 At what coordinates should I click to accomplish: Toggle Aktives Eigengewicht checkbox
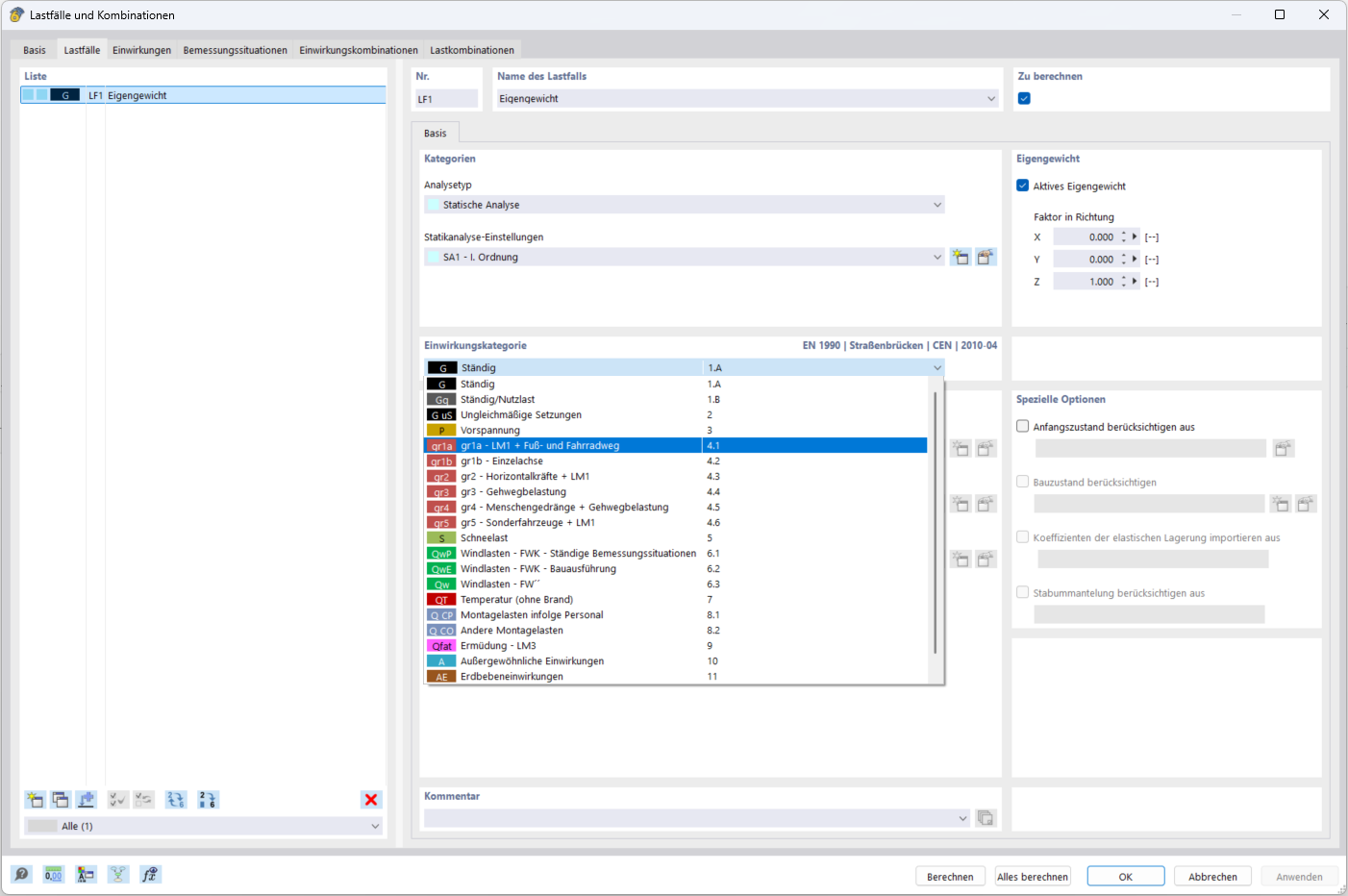tap(1023, 186)
